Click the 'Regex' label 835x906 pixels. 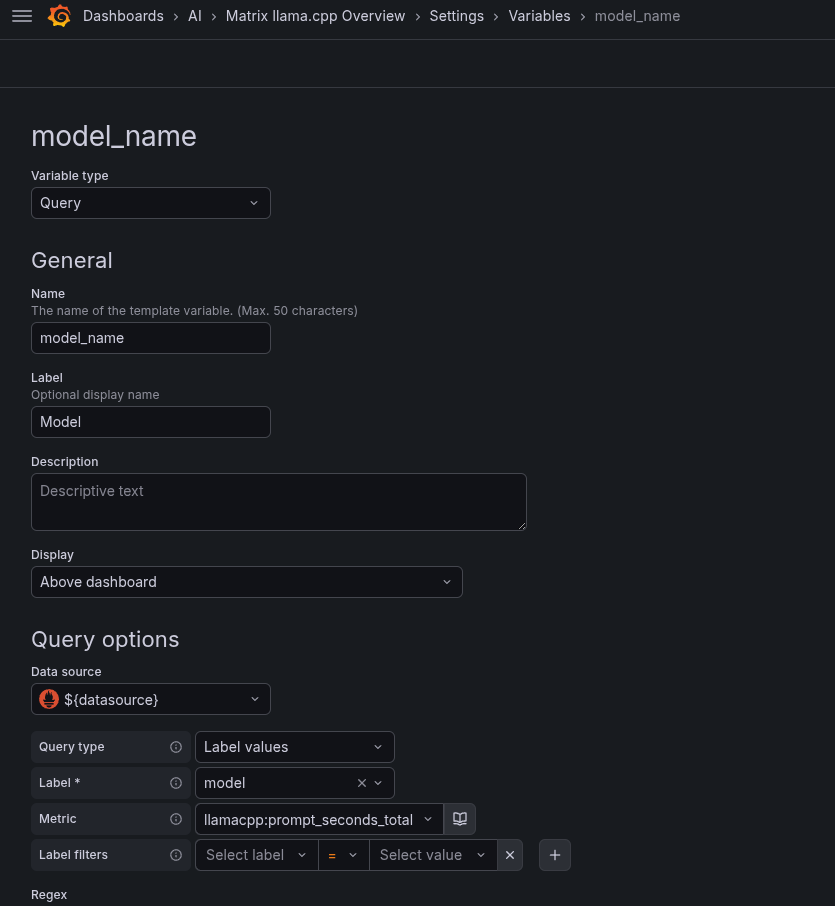[x=49, y=894]
